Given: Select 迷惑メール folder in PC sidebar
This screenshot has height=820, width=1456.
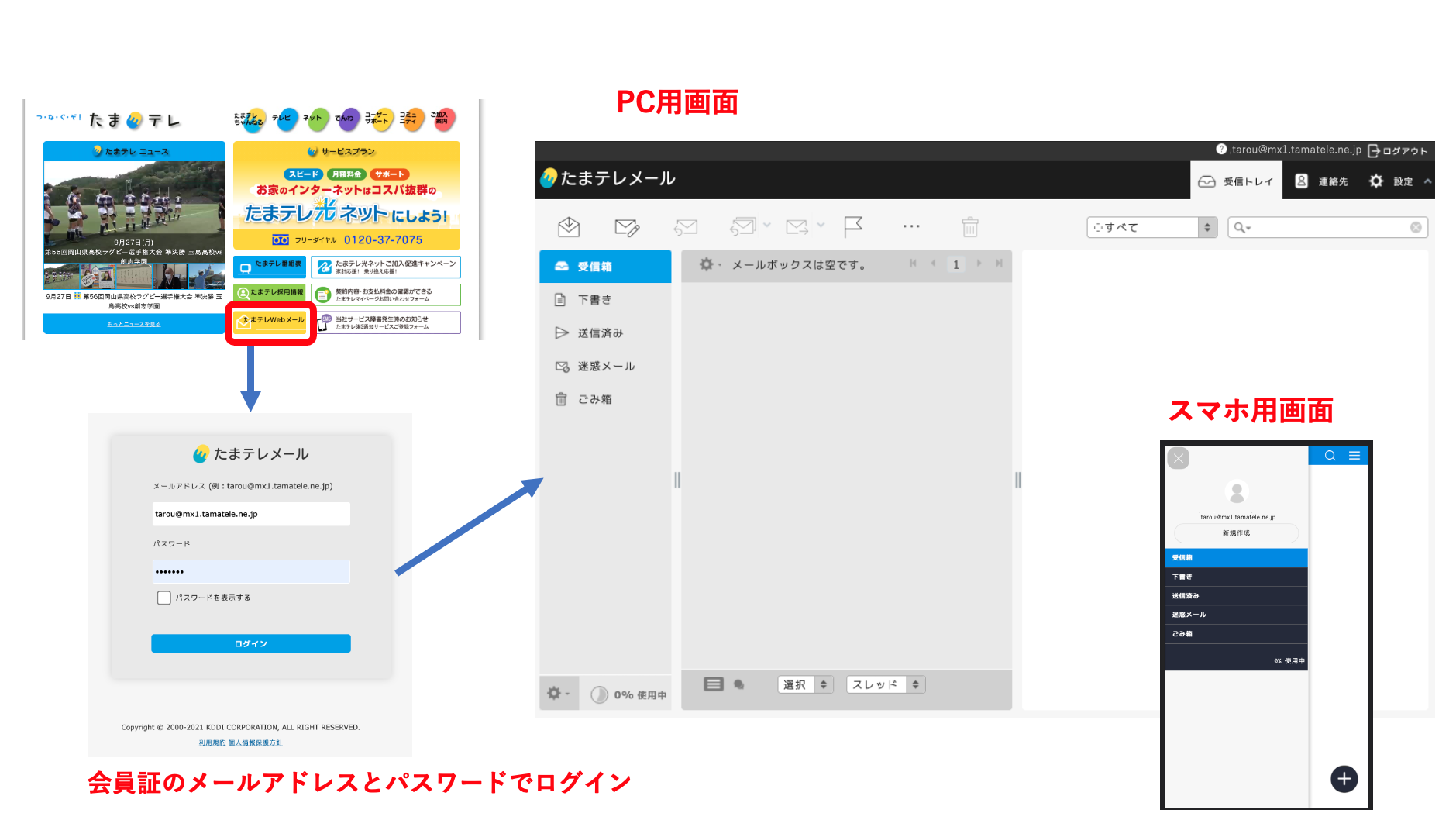Looking at the screenshot, I should pyautogui.click(x=605, y=366).
